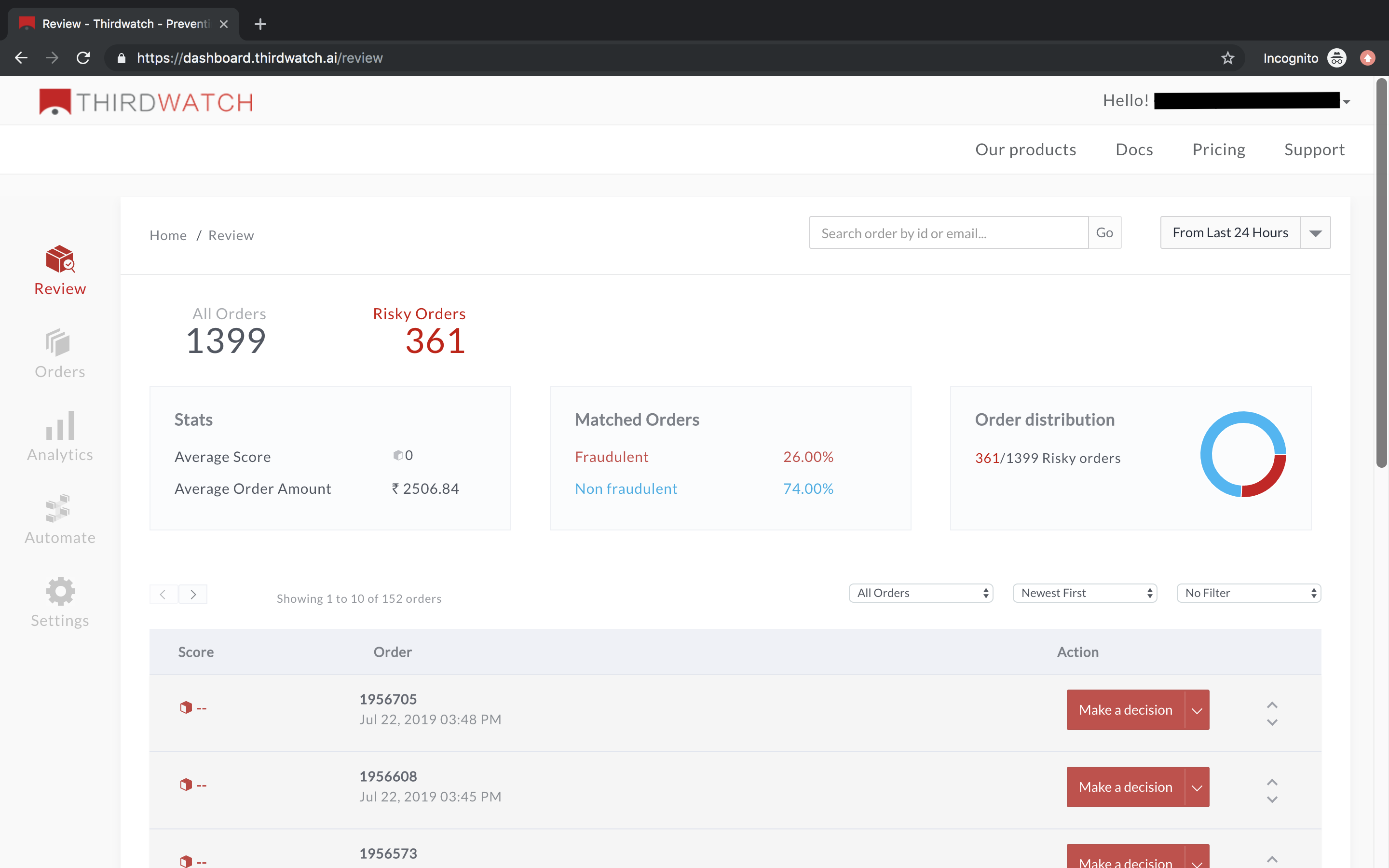Open the Orders sidebar icon
This screenshot has width=1389, height=868.
[x=58, y=342]
